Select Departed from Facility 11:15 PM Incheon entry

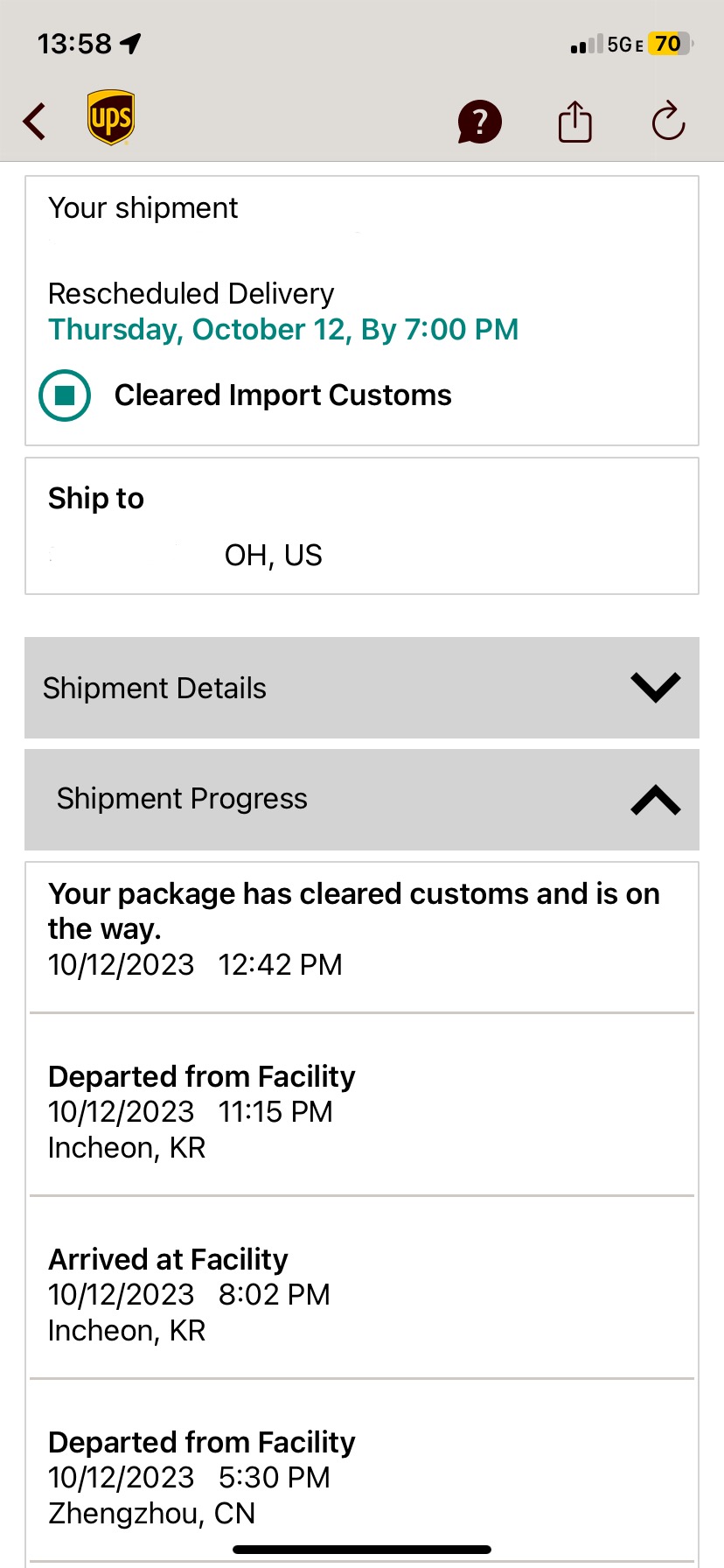[x=362, y=1106]
